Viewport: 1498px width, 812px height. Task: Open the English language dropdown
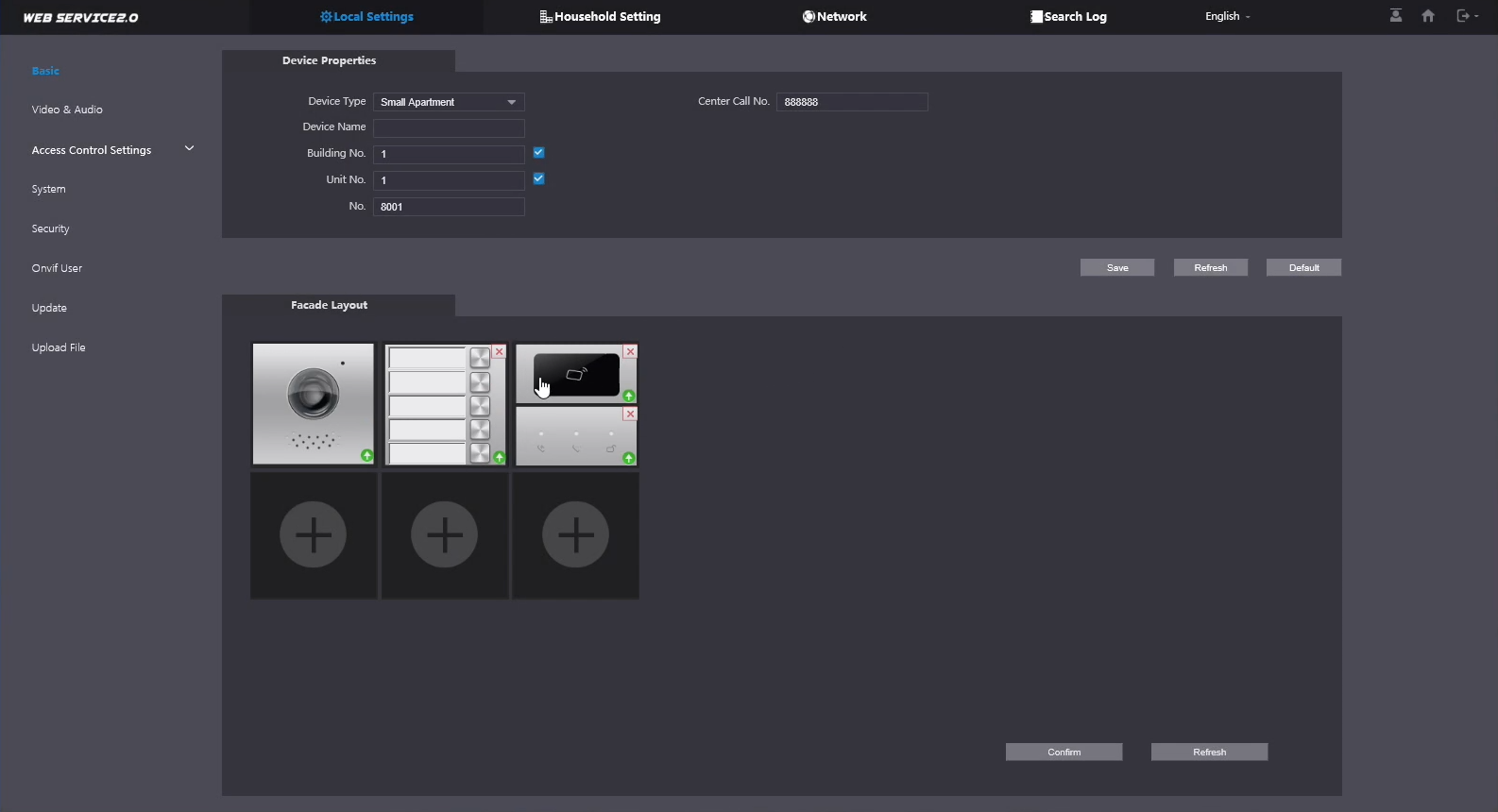(1227, 17)
